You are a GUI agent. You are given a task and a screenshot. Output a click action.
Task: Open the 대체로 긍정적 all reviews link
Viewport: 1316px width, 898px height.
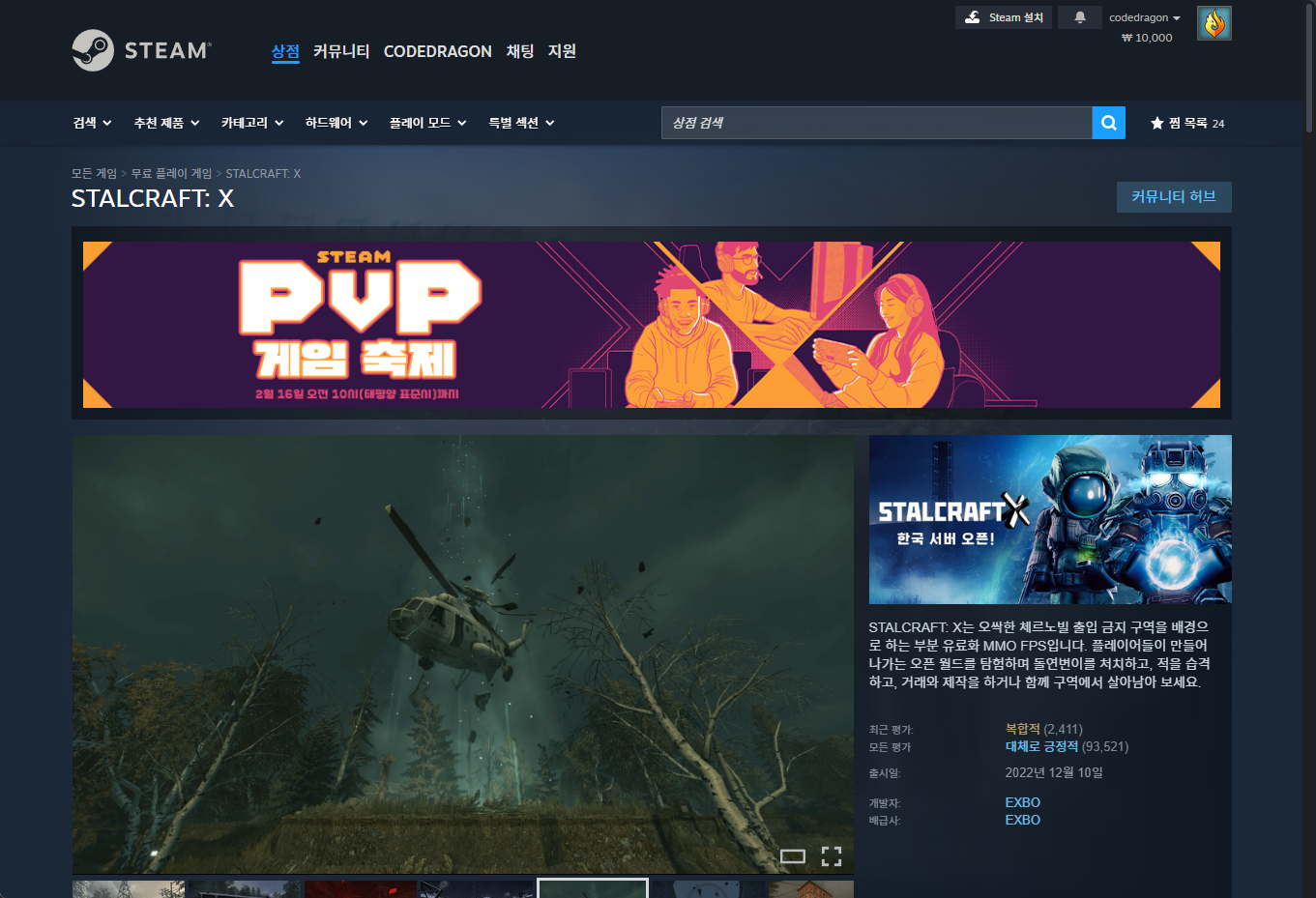[1041, 746]
